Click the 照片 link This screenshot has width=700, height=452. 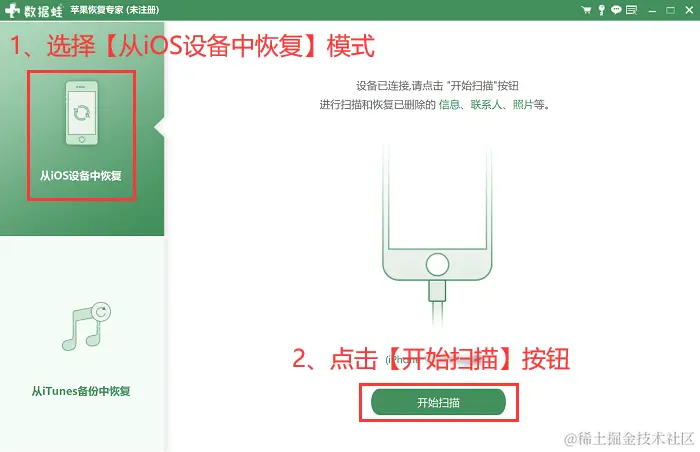[523, 105]
